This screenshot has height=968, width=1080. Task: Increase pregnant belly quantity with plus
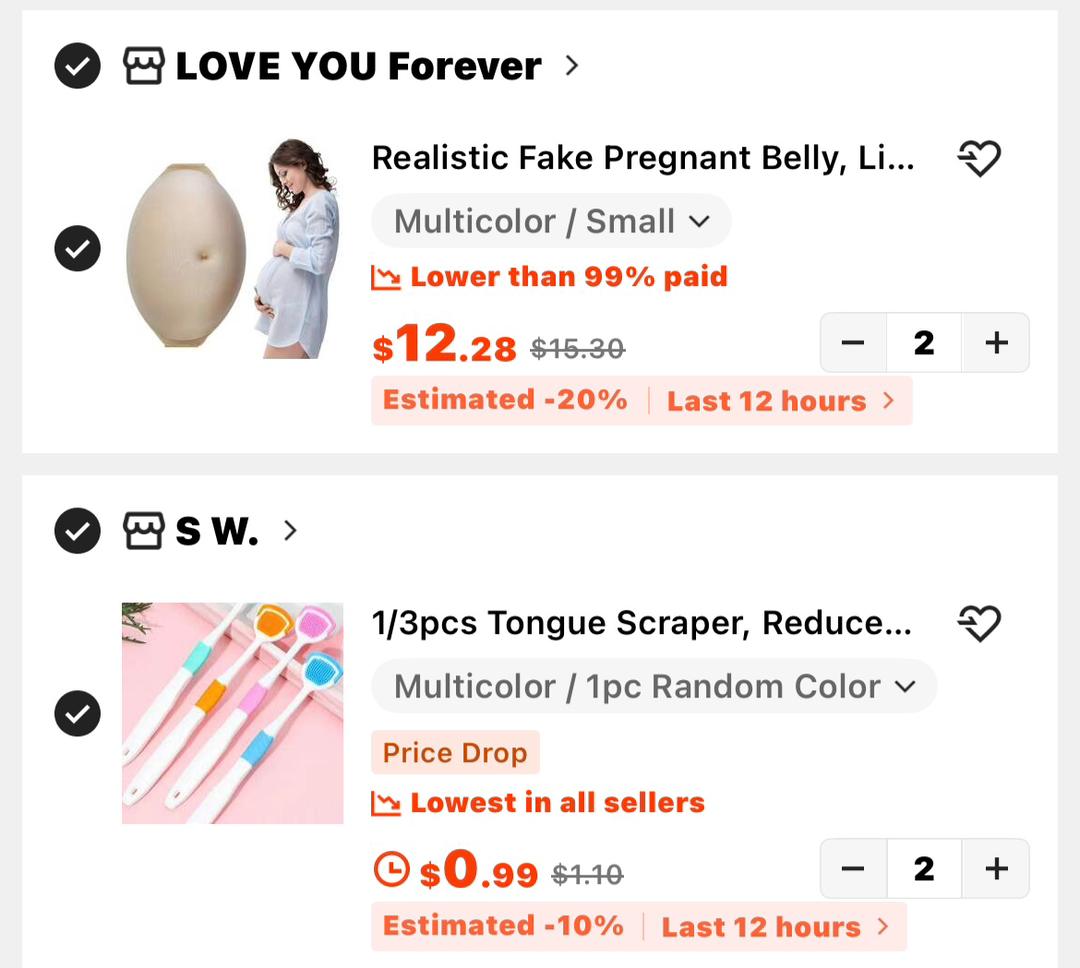pos(996,342)
